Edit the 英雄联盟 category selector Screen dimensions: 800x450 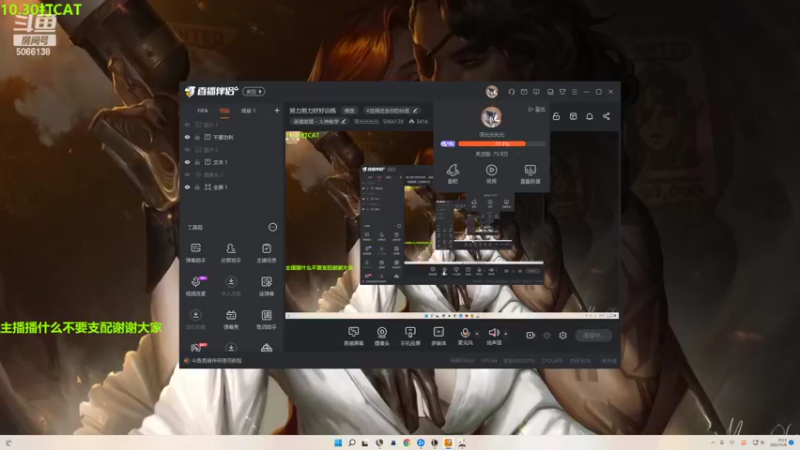pyautogui.click(x=319, y=122)
